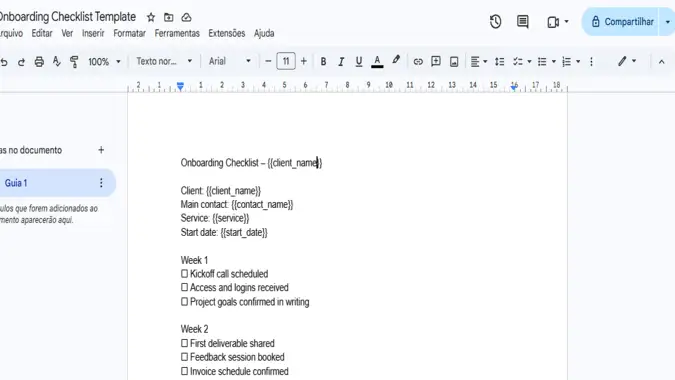Open the Ajuda menu

264,33
